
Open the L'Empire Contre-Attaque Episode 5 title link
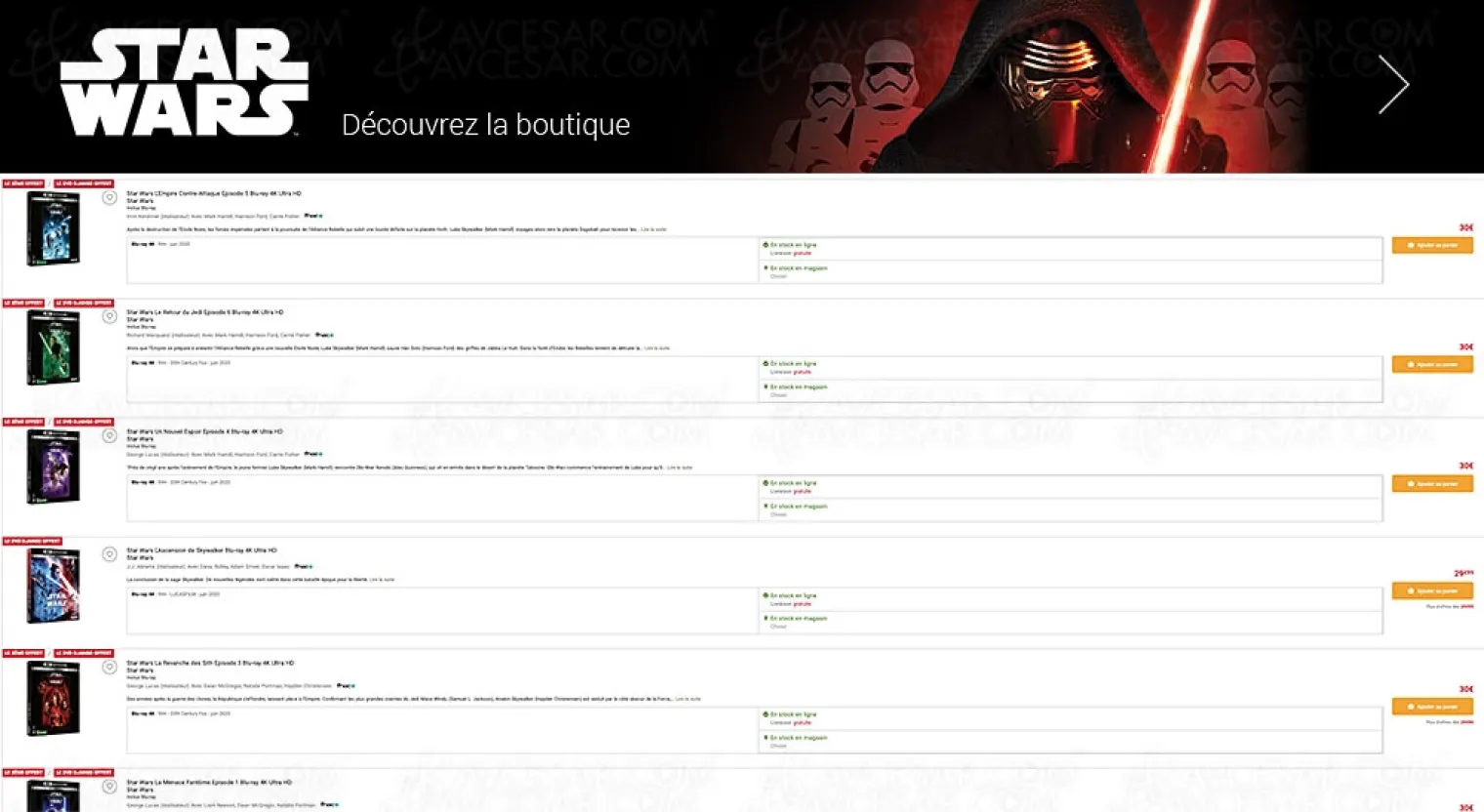click(214, 193)
